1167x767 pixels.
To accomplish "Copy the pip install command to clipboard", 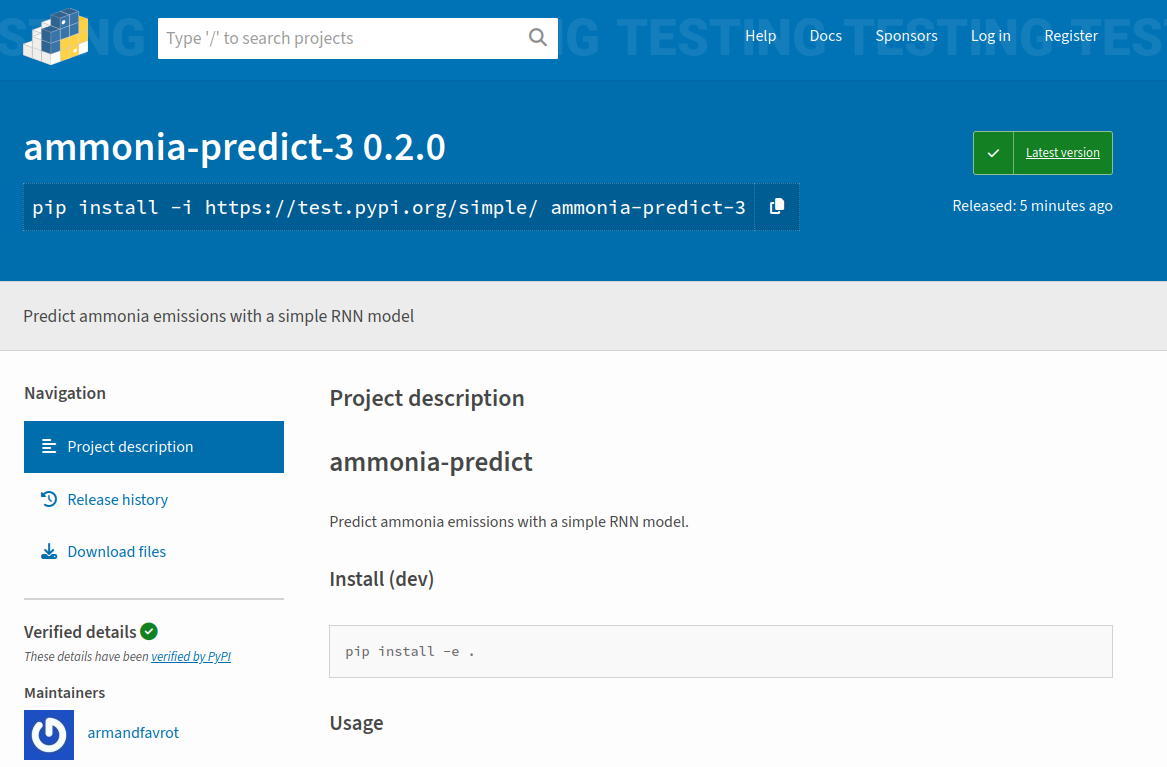I will tap(777, 207).
